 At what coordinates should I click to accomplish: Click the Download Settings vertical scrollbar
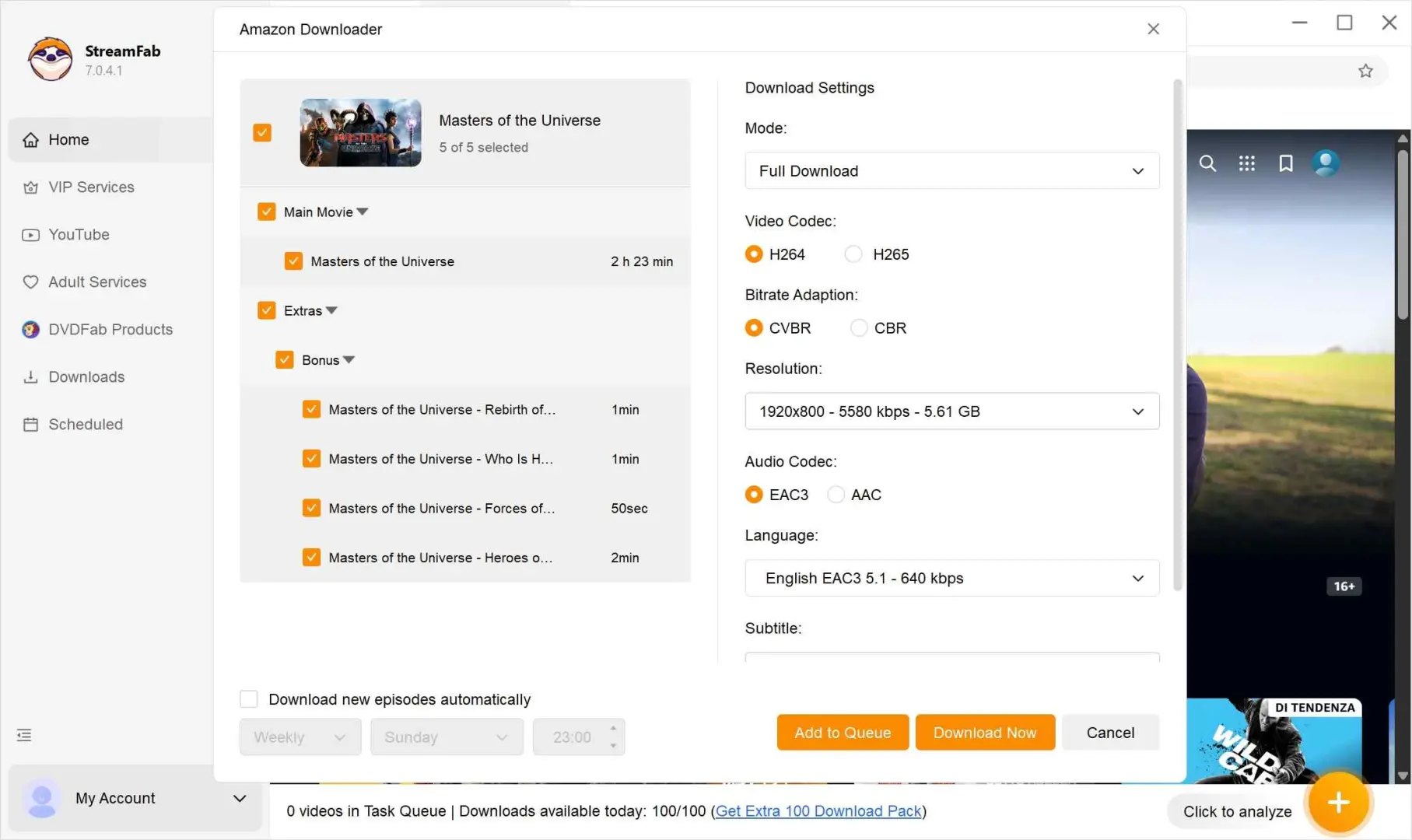[1177, 334]
